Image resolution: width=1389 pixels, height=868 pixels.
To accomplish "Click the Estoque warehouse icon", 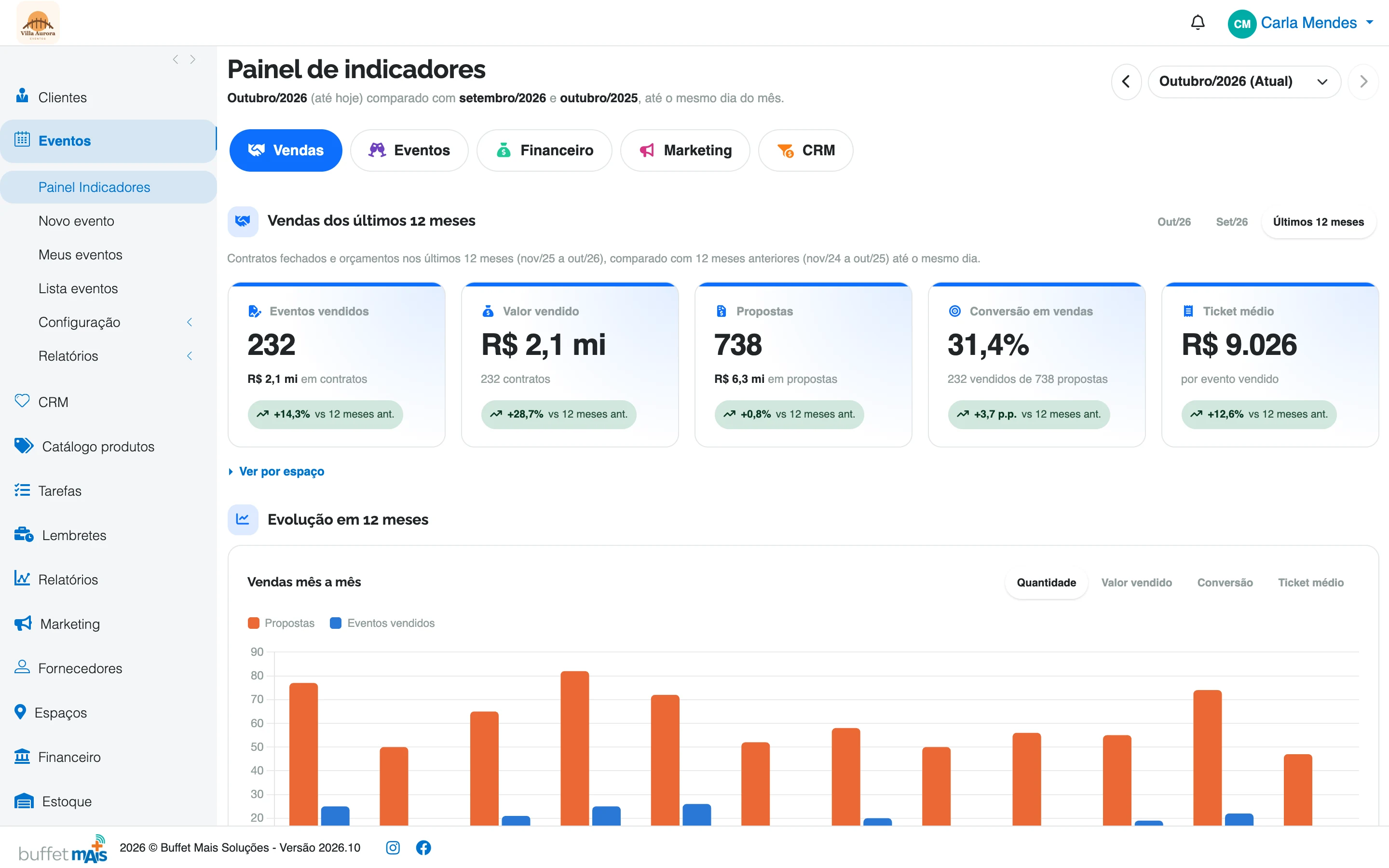I will (x=24, y=800).
